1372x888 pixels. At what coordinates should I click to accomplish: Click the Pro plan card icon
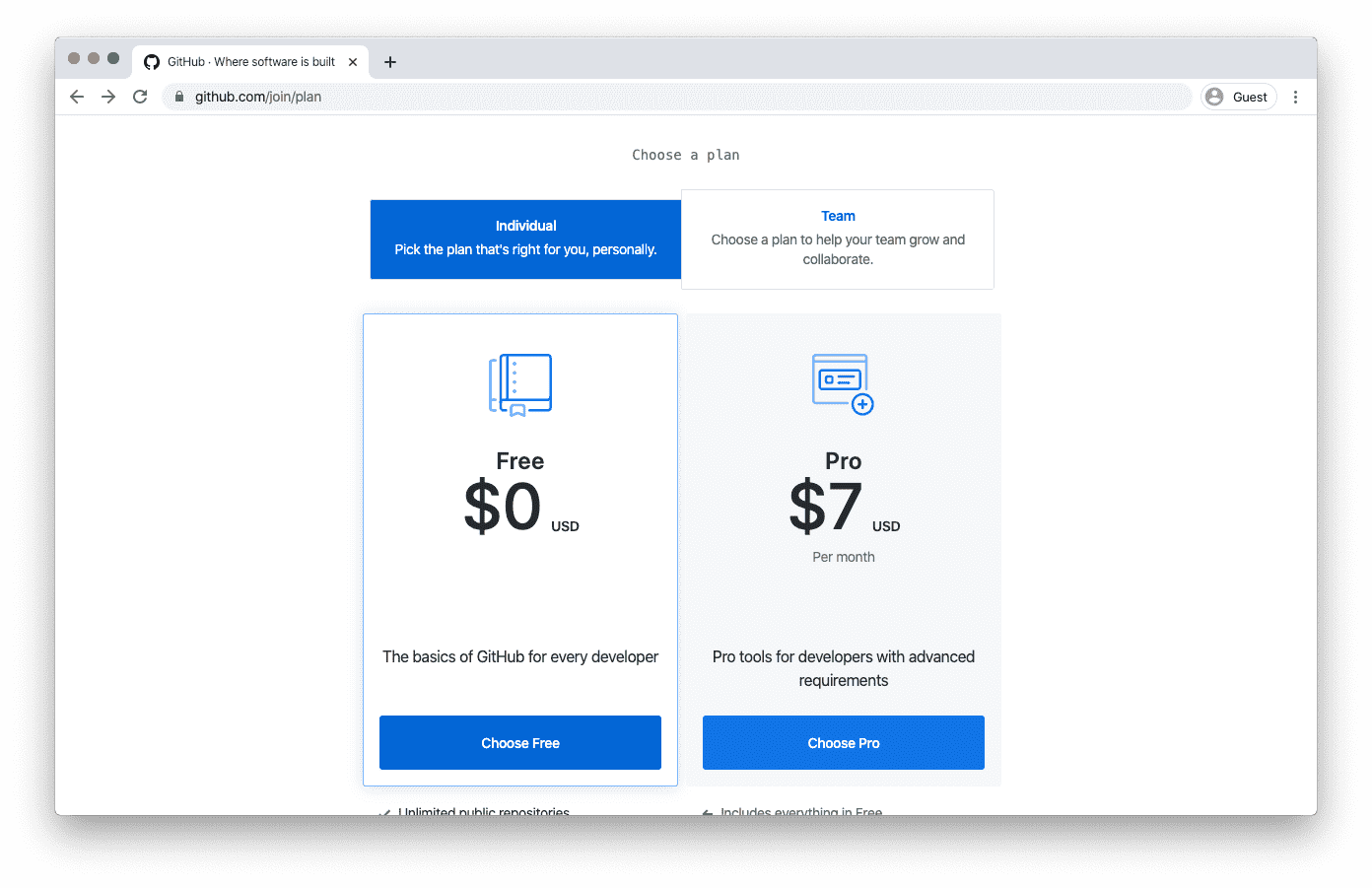pyautogui.click(x=843, y=384)
